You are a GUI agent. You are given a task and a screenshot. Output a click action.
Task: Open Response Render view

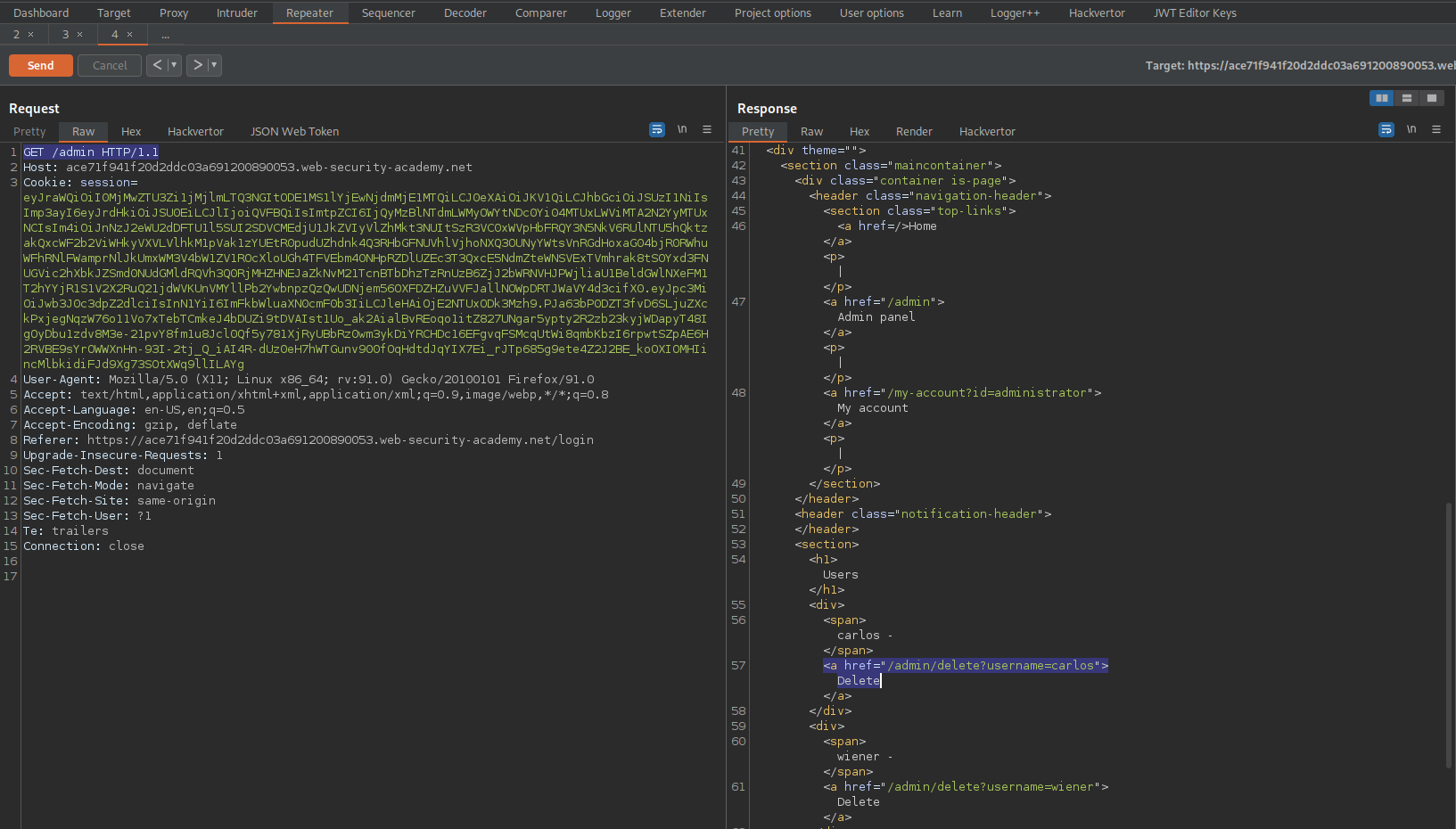(914, 131)
